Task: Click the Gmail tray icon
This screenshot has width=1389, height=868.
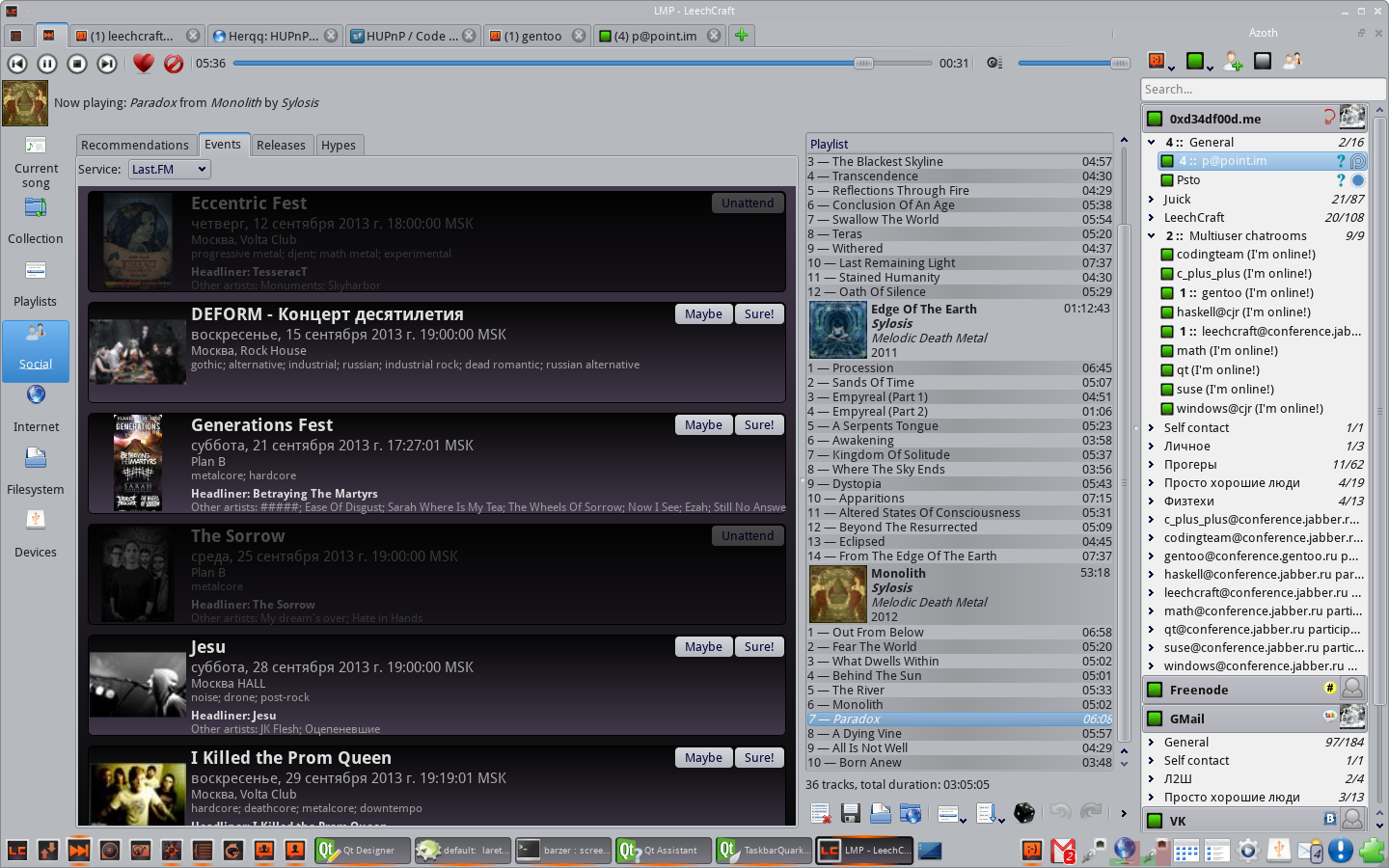Action: [1063, 851]
